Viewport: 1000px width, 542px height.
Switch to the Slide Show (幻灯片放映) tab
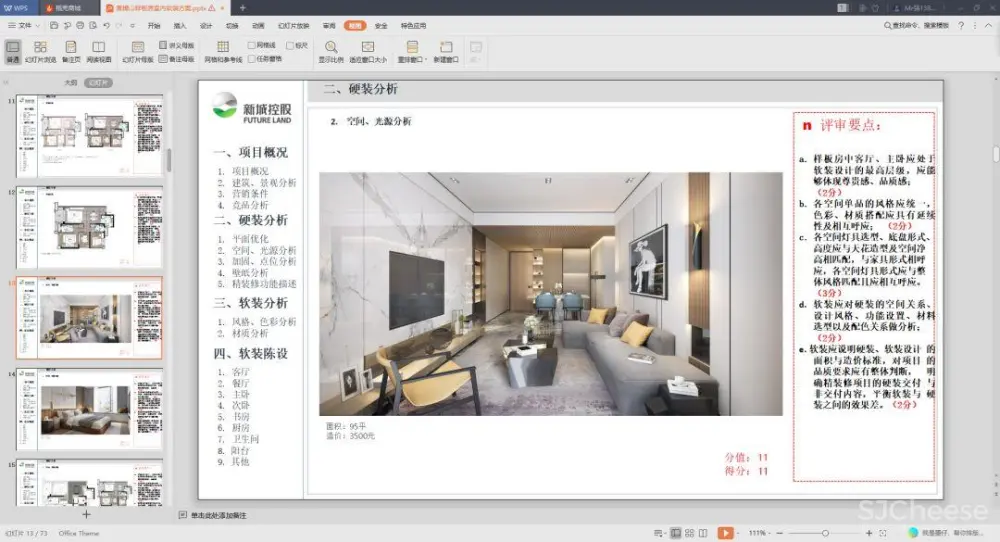point(294,25)
